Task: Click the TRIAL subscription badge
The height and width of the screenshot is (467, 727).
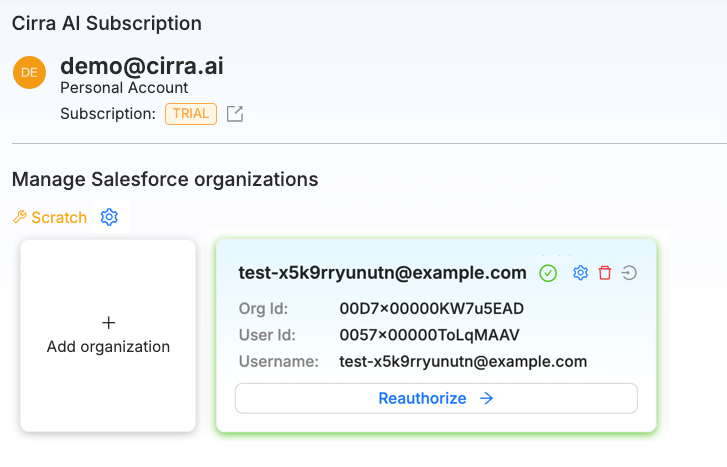Action: pyautogui.click(x=191, y=113)
